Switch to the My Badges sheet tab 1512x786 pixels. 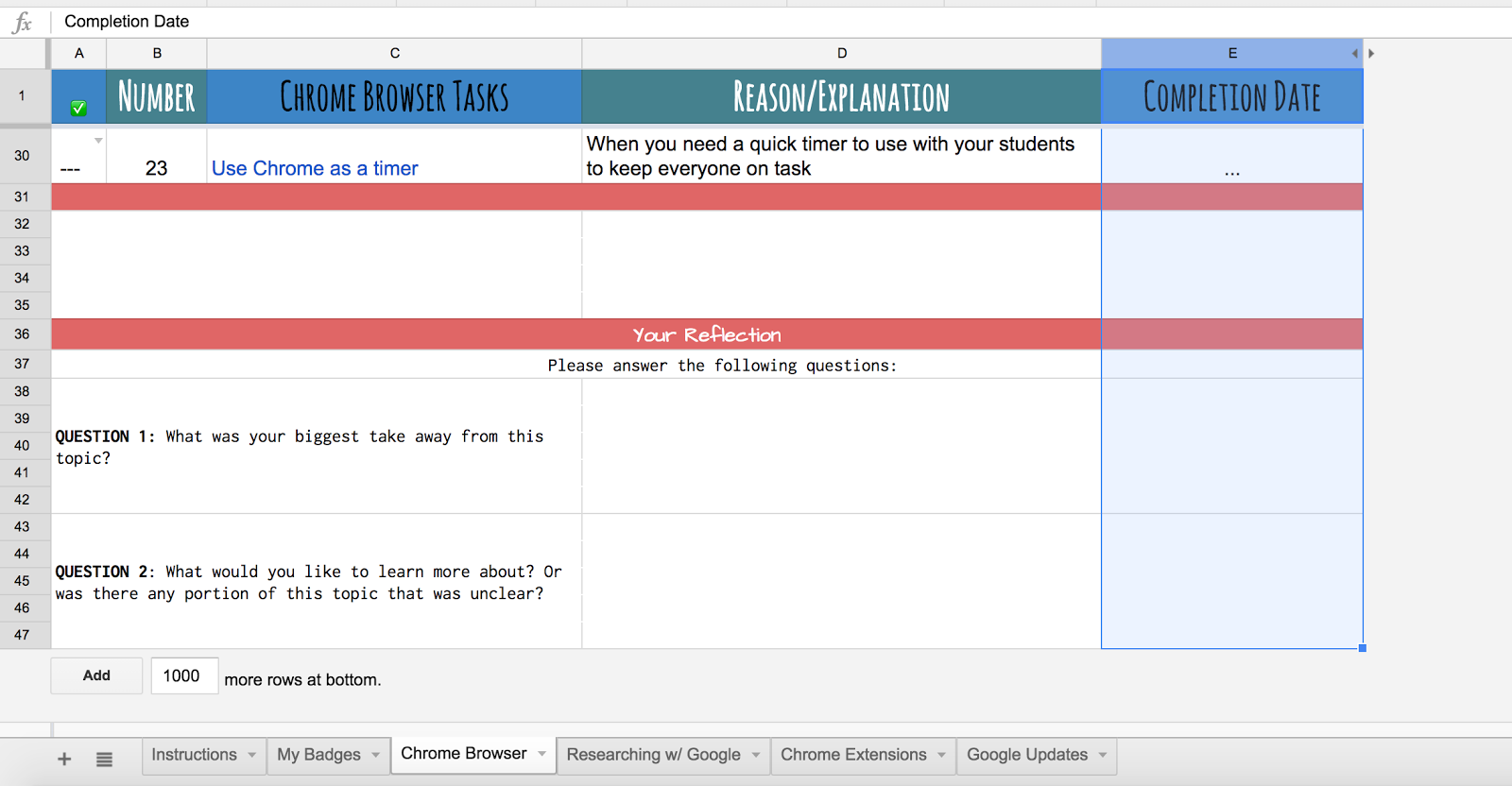click(318, 755)
